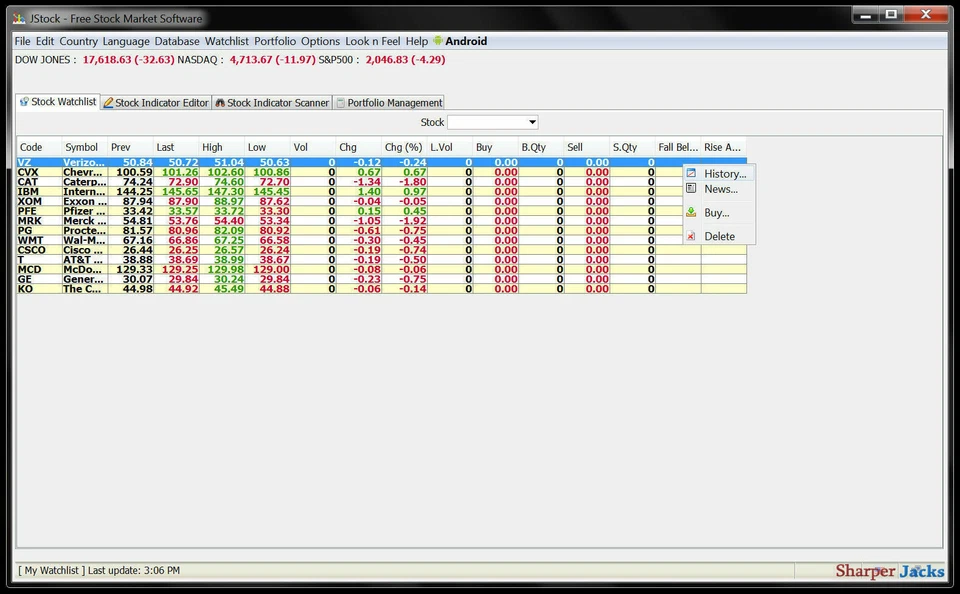Screen dimensions: 960x594
Task: Click the Android robot icon in the menu bar
Action: click(x=437, y=41)
